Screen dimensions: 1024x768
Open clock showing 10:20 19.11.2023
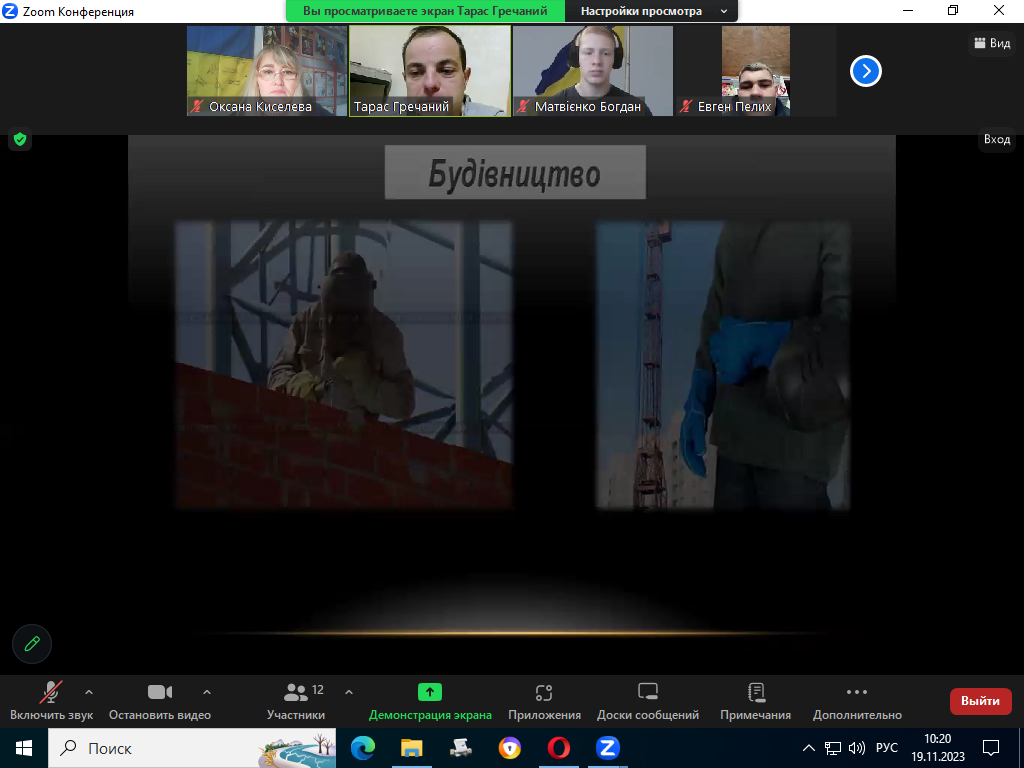938,748
